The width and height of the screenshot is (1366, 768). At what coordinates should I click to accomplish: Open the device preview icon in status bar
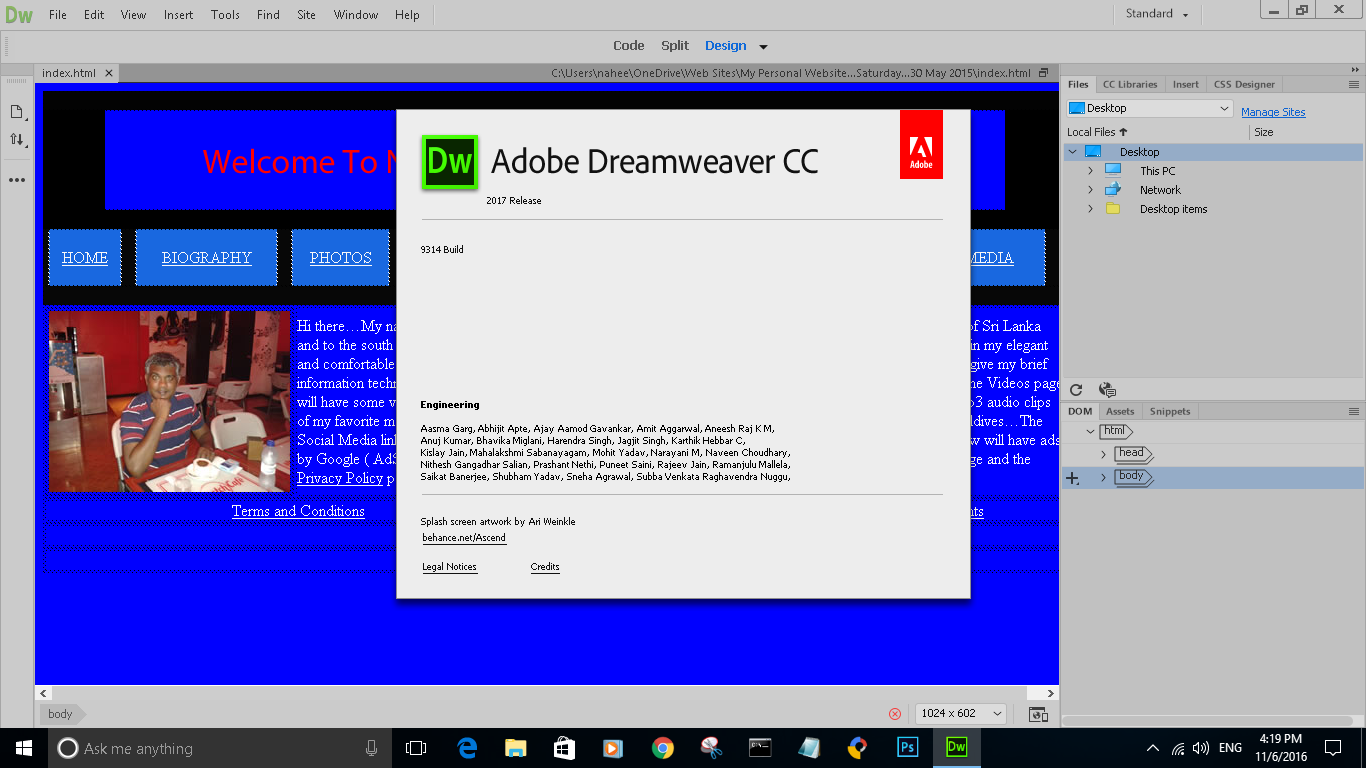[1038, 714]
